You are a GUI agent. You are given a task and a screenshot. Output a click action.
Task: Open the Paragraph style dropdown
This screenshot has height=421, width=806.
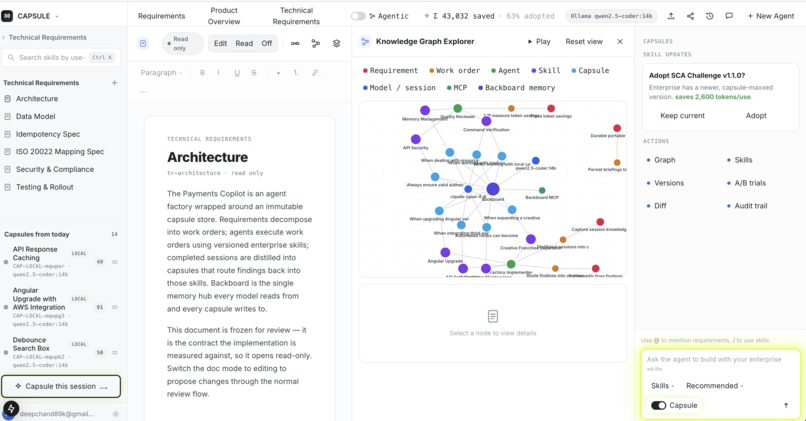point(161,73)
